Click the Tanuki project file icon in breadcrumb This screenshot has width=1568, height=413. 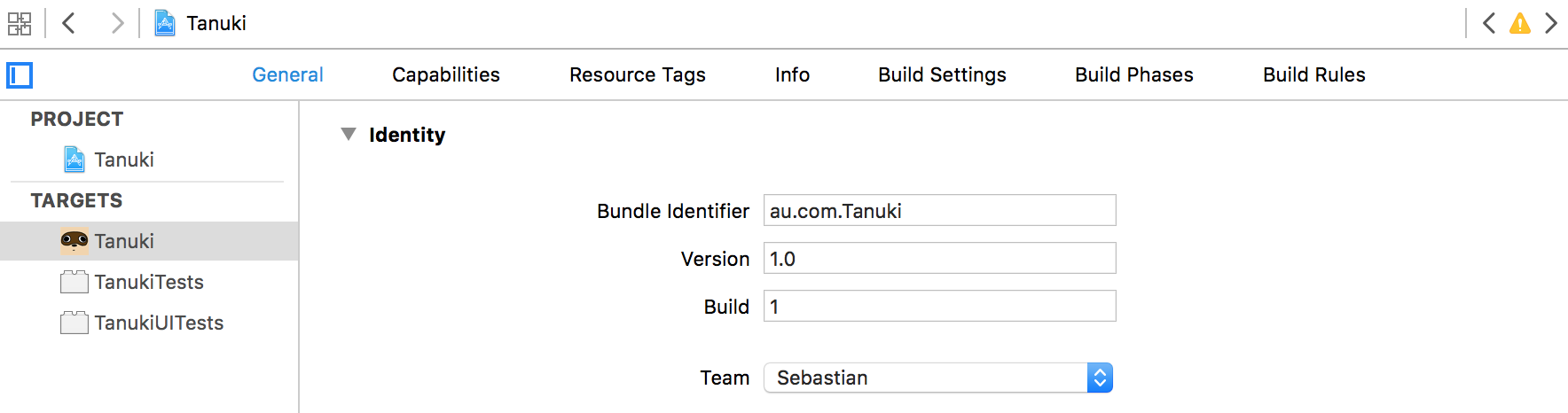165,23
